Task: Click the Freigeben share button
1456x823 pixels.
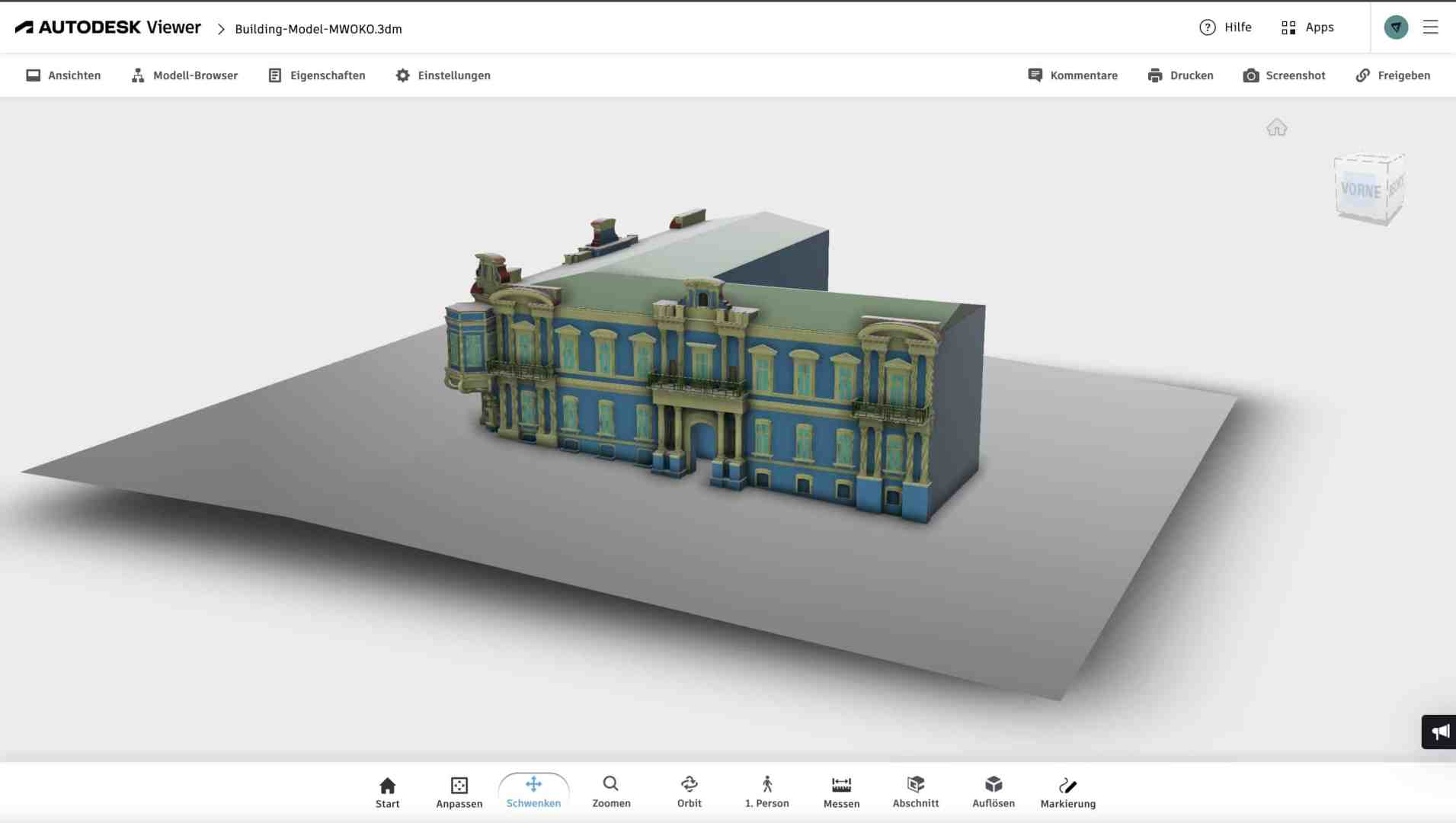Action: [1394, 75]
